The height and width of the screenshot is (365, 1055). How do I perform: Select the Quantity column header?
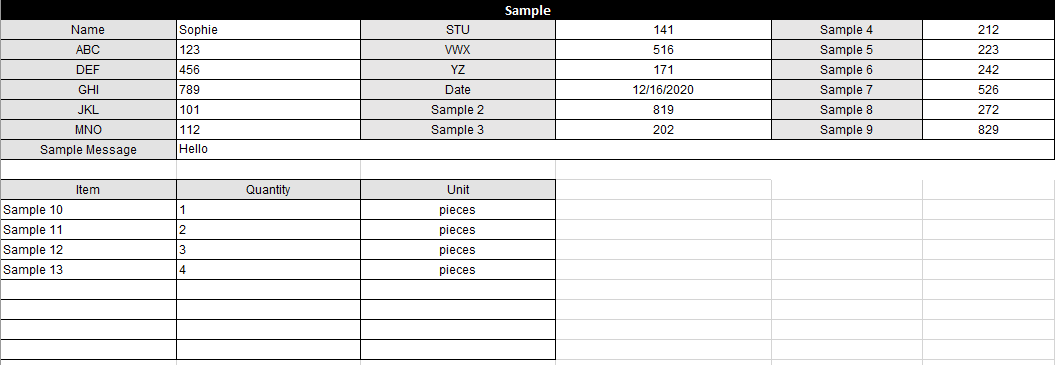[268, 190]
